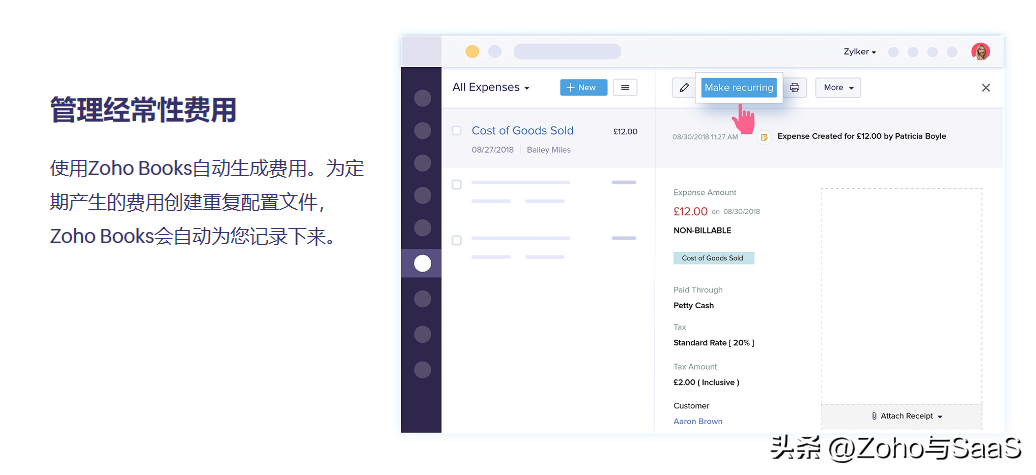This screenshot has width=1036, height=475.
Task: Click the New expense button
Action: [583, 87]
